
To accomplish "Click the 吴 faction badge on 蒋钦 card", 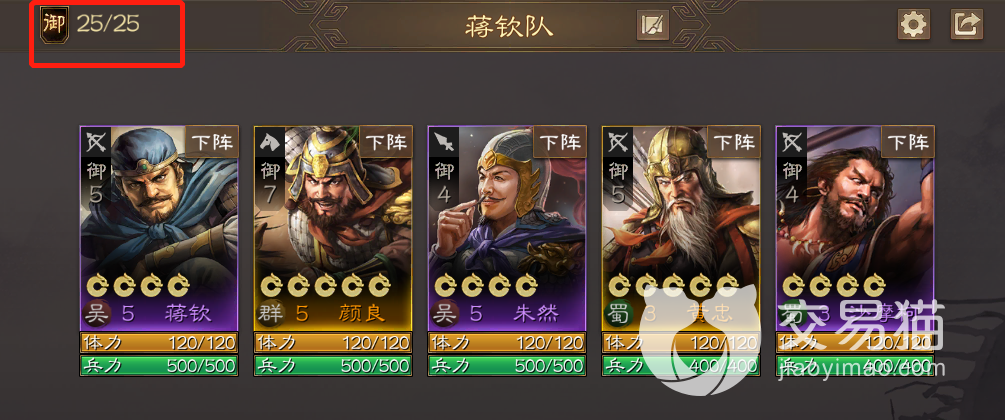I will pos(97,314).
